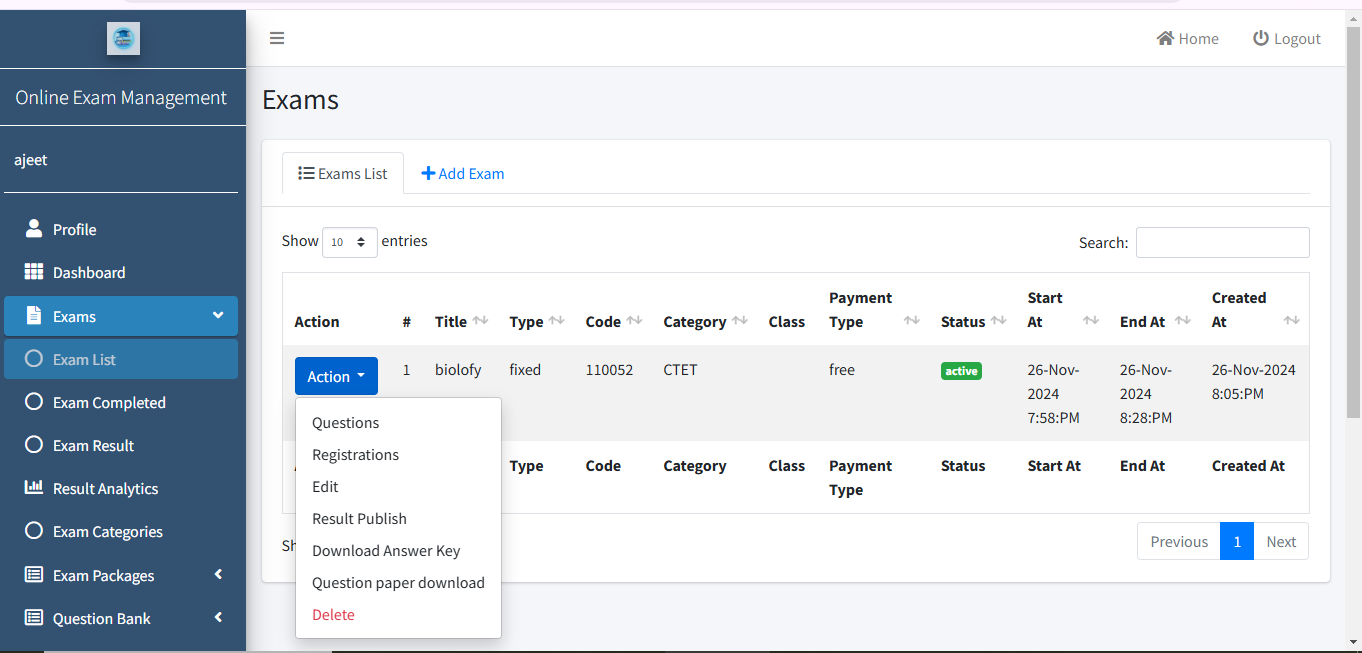Select Questions from the Action menu
Viewport: 1362px width, 653px height.
click(346, 423)
